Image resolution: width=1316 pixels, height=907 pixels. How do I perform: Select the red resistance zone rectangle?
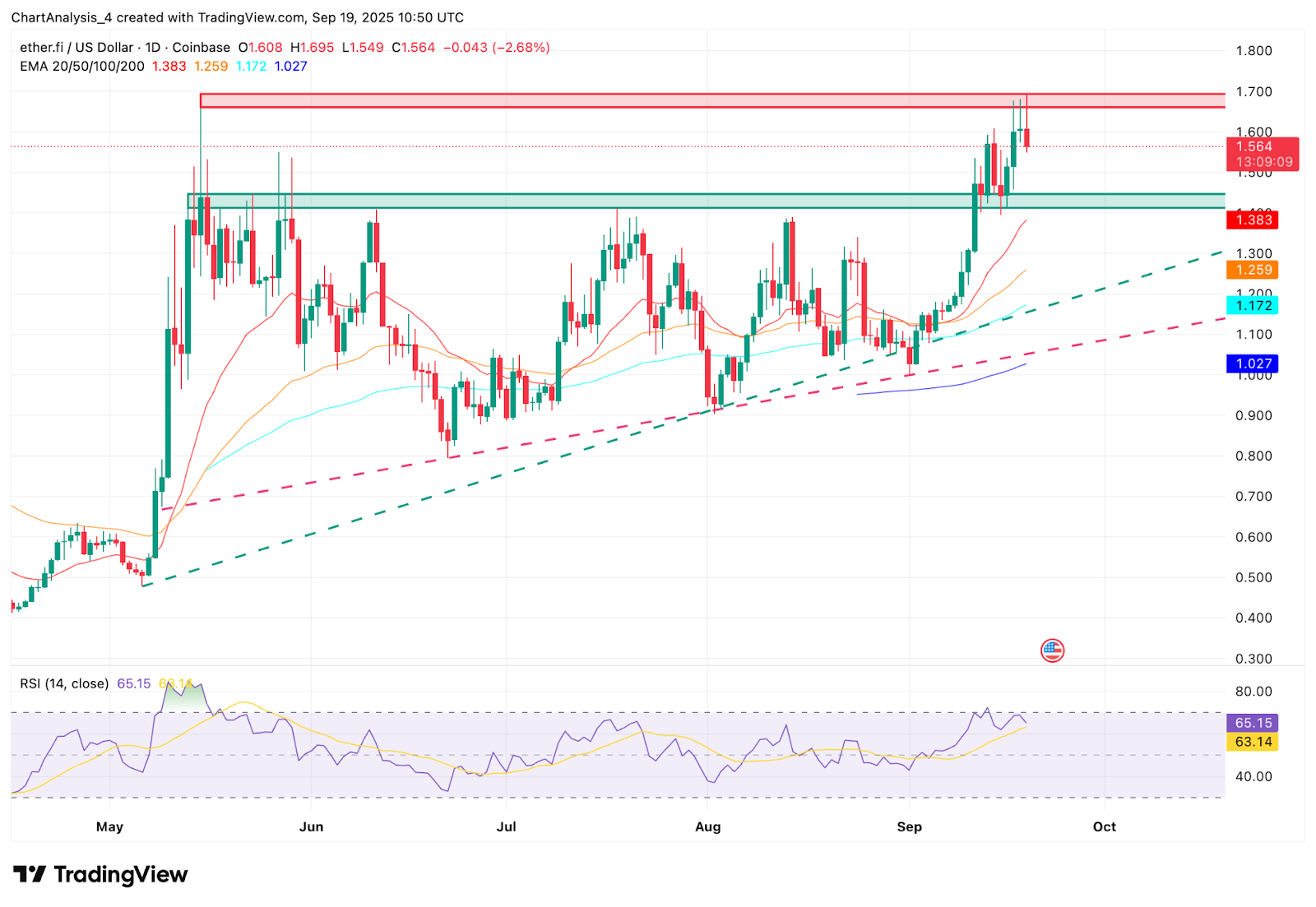point(711,100)
